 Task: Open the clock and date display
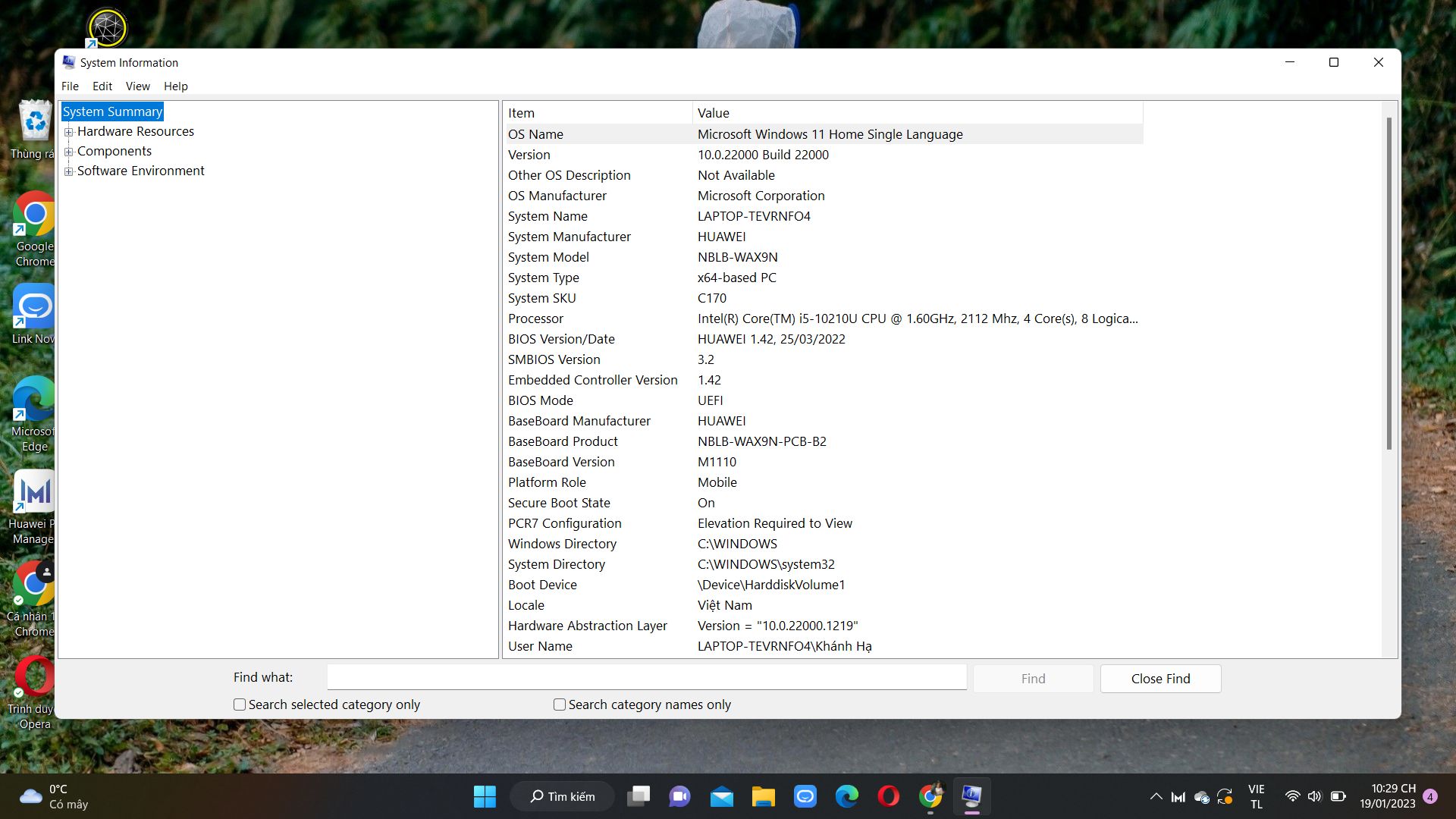pyautogui.click(x=1388, y=796)
